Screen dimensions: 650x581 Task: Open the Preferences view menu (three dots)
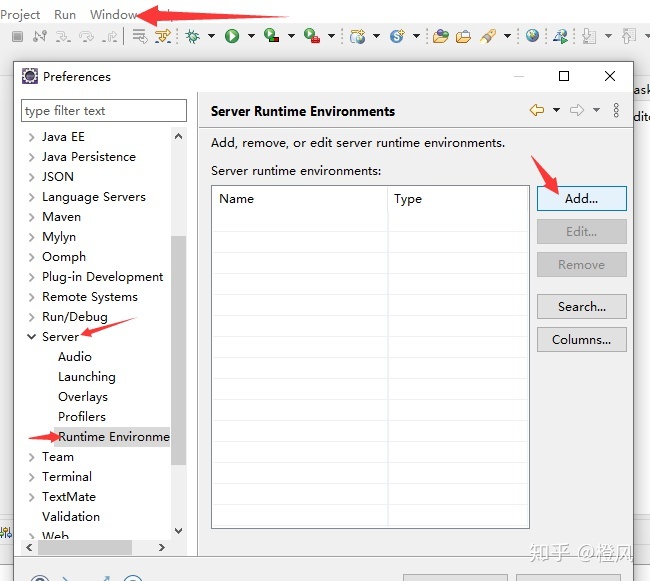616,110
